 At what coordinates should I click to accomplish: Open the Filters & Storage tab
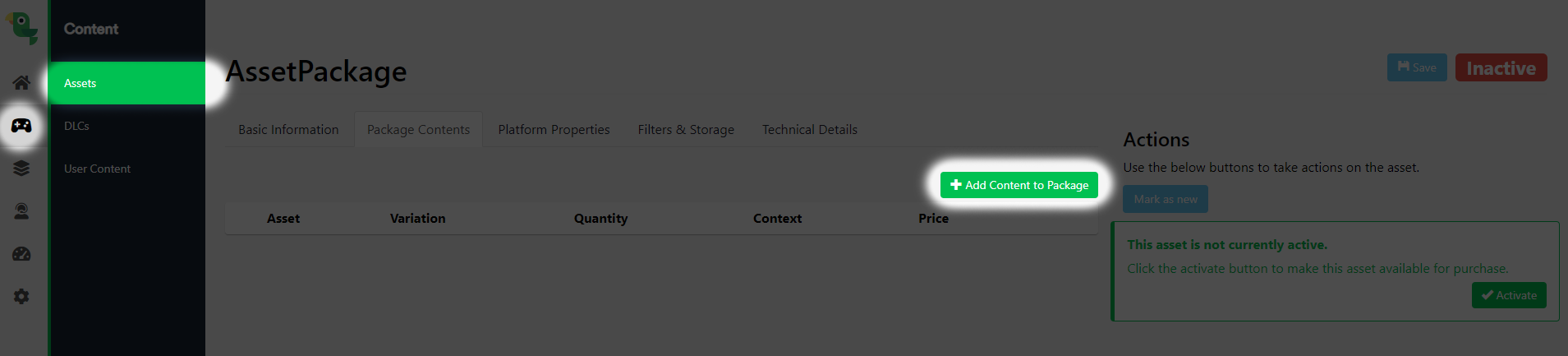pyautogui.click(x=686, y=130)
